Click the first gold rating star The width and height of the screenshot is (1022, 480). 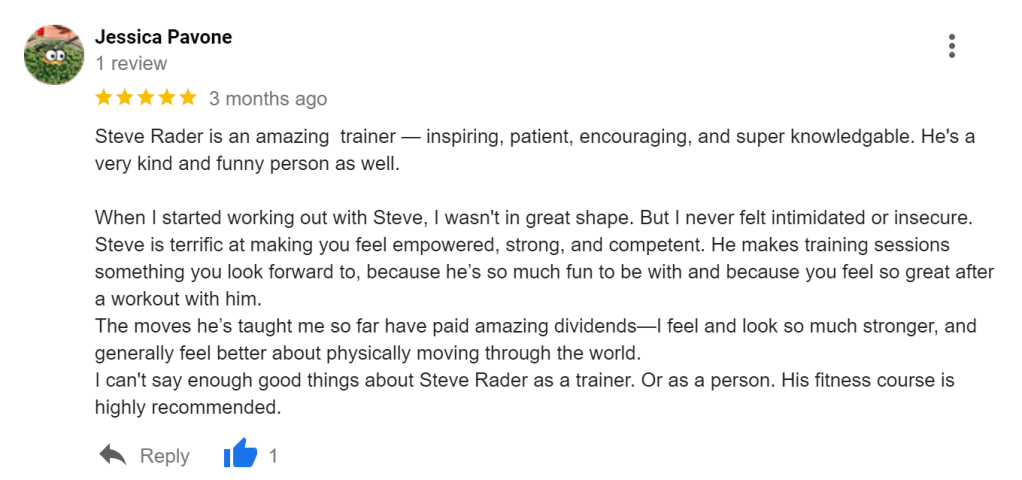pos(104,98)
